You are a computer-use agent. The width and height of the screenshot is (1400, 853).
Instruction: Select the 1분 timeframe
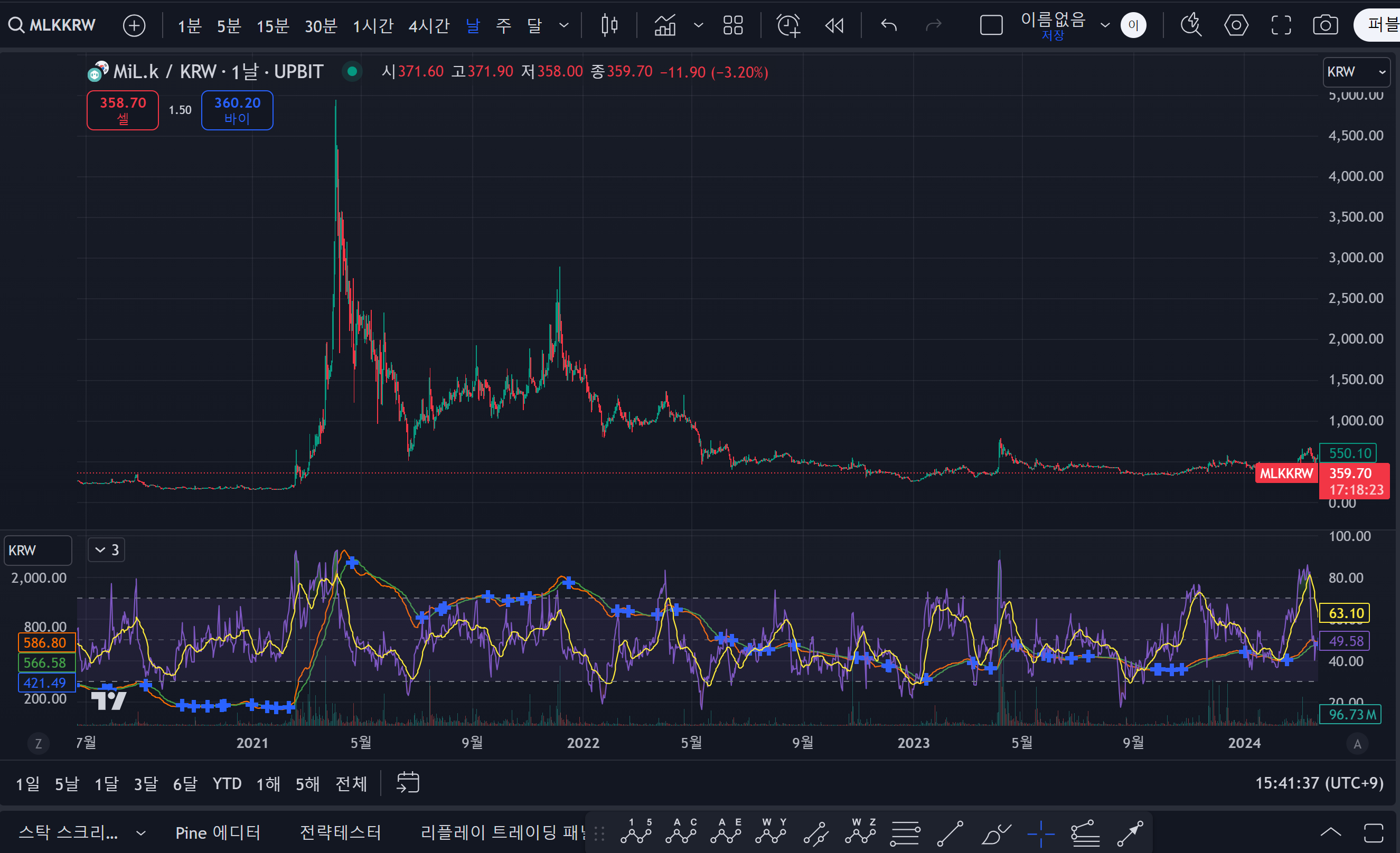coord(189,25)
